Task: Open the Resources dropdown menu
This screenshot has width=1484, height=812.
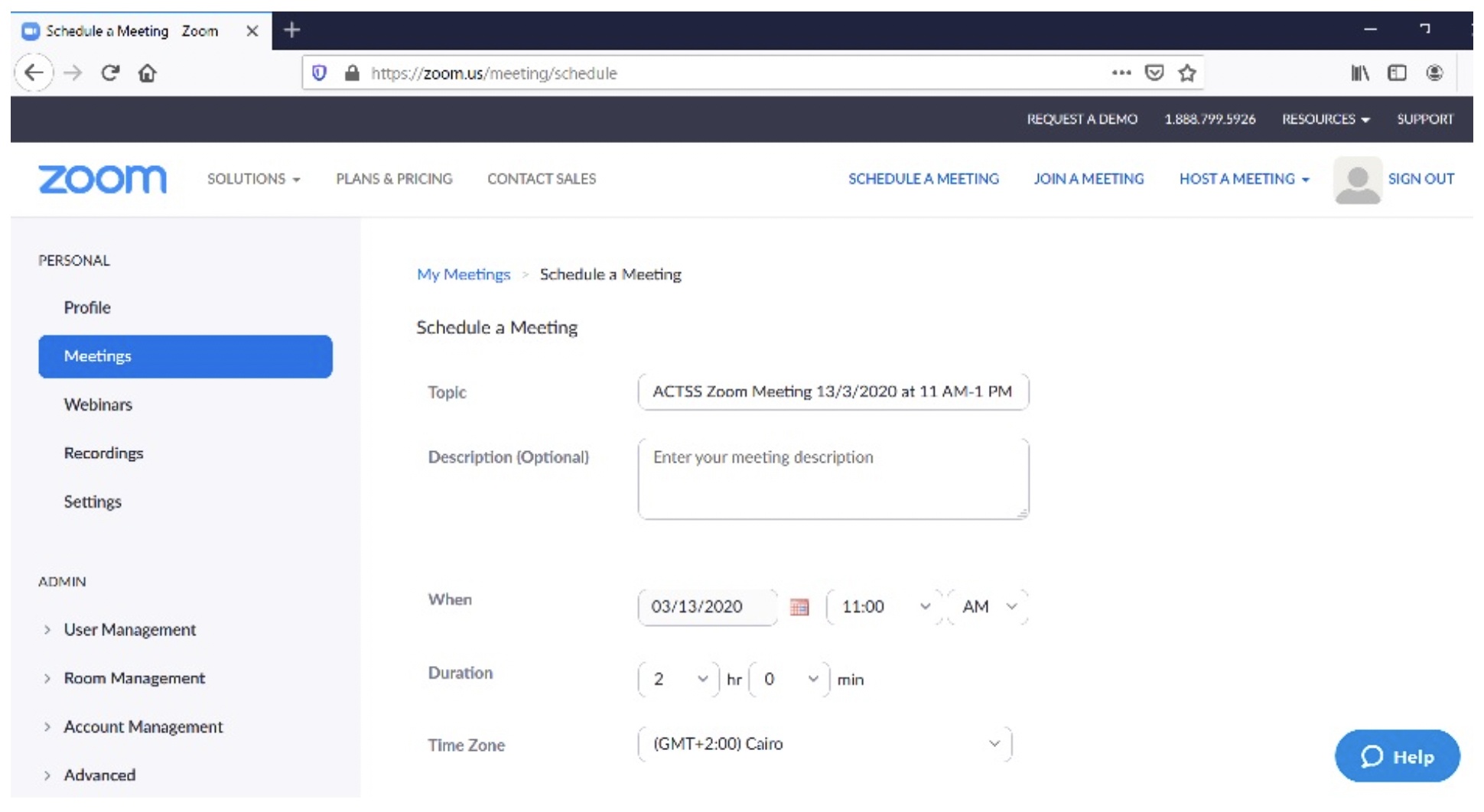Action: coord(1326,119)
